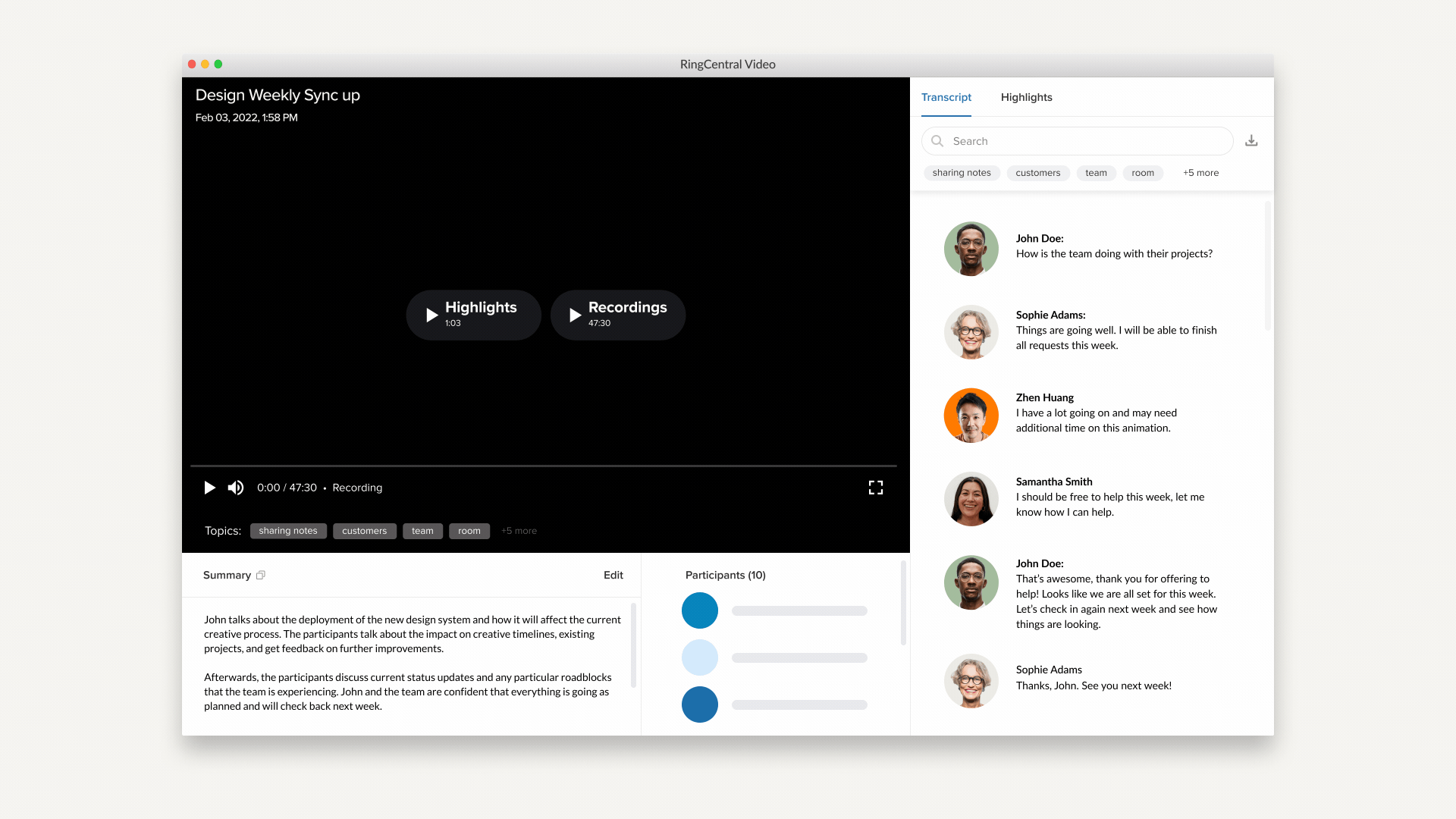Click the +5 more topics tag
Image resolution: width=1456 pixels, height=819 pixels.
click(x=518, y=530)
